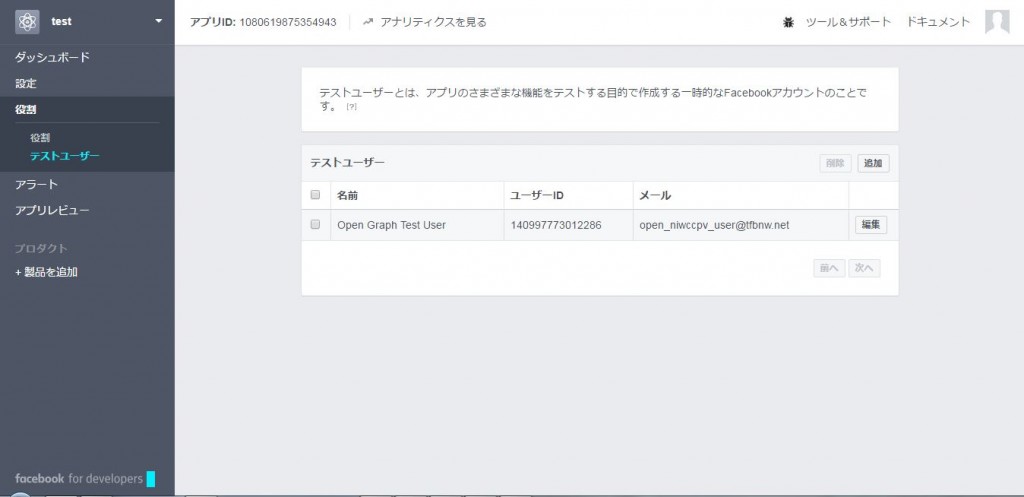This screenshot has width=1024, height=497.
Task: Click email open_niwccpv_user@tfbnw.net
Action: tap(714, 225)
